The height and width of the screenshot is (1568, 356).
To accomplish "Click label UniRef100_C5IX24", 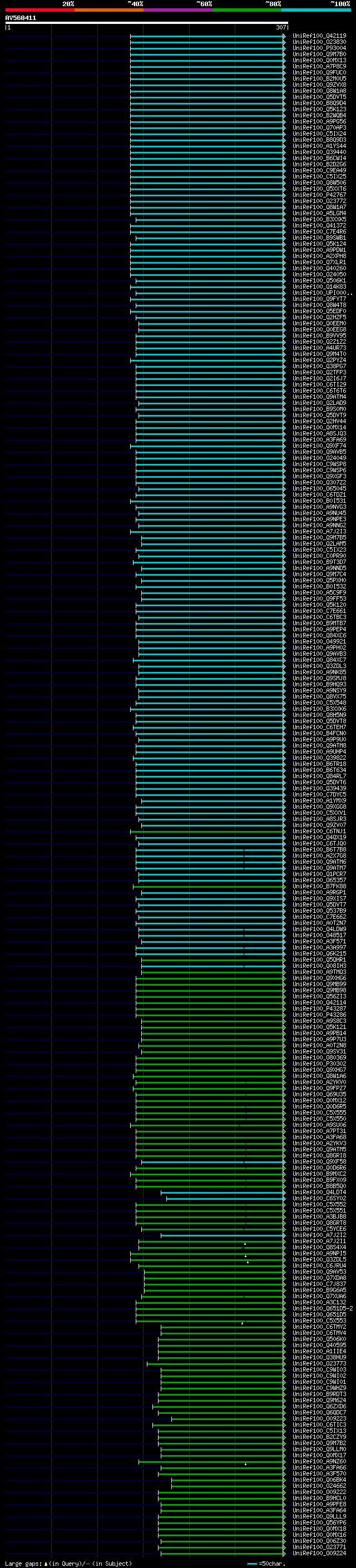I will (x=319, y=134).
